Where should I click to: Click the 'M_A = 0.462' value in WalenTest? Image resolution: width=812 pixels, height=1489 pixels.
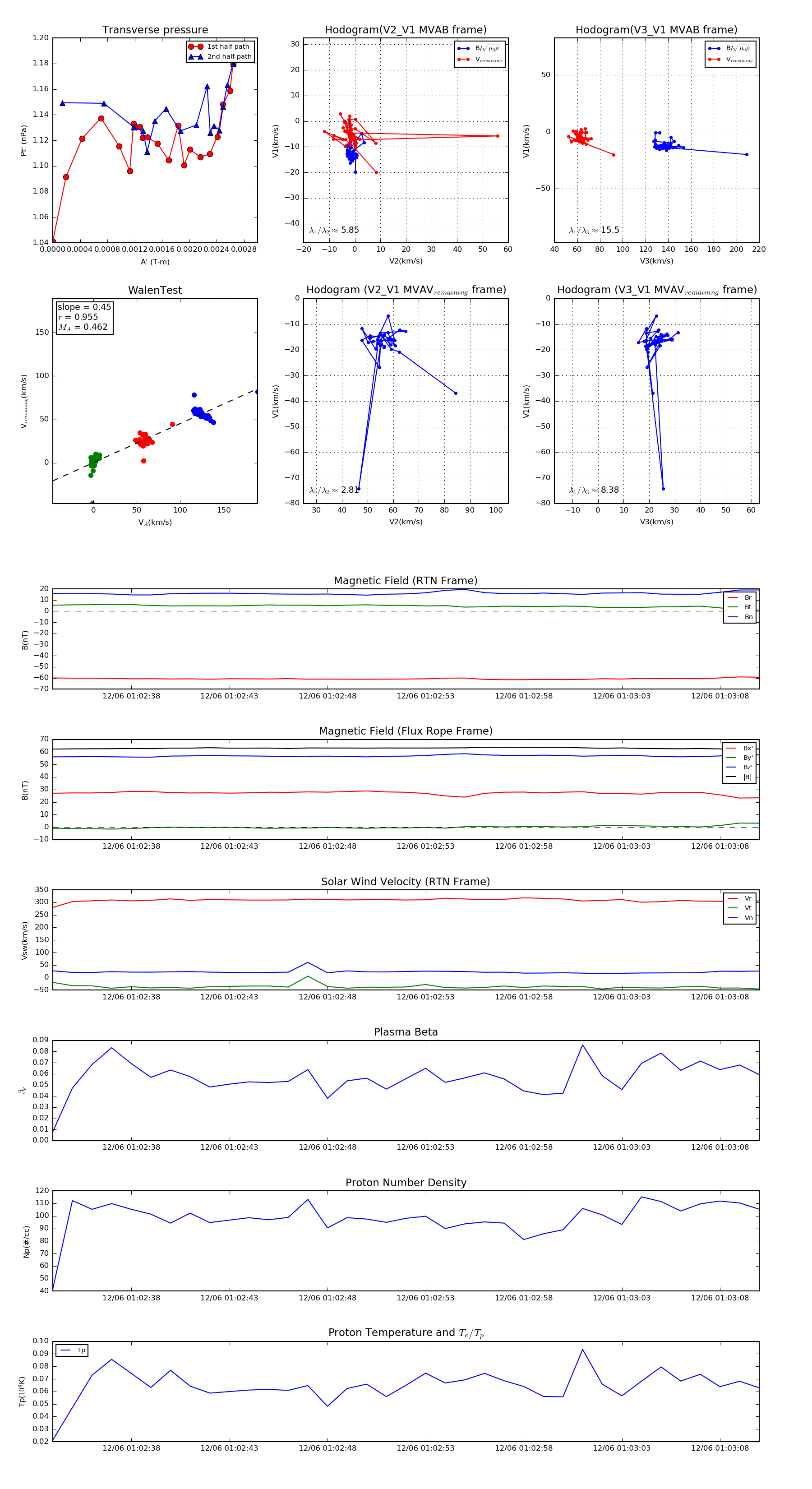click(x=83, y=327)
